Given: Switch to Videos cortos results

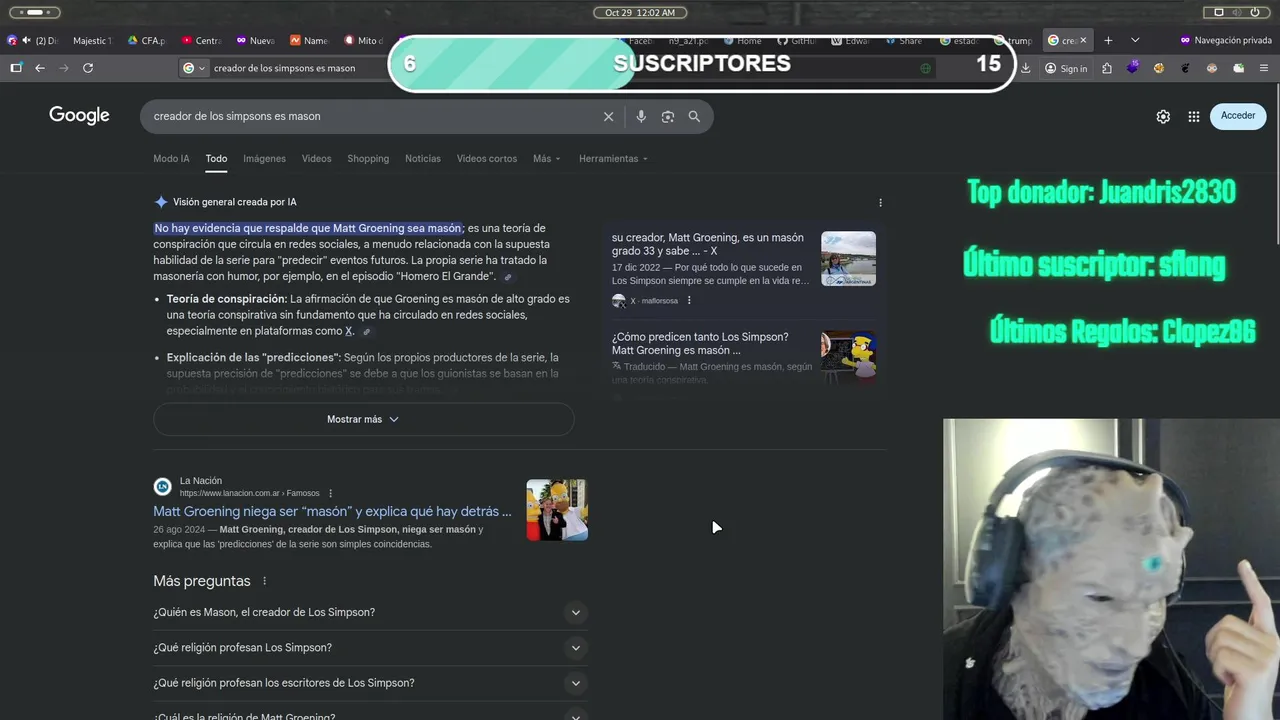Looking at the screenshot, I should [x=487, y=159].
